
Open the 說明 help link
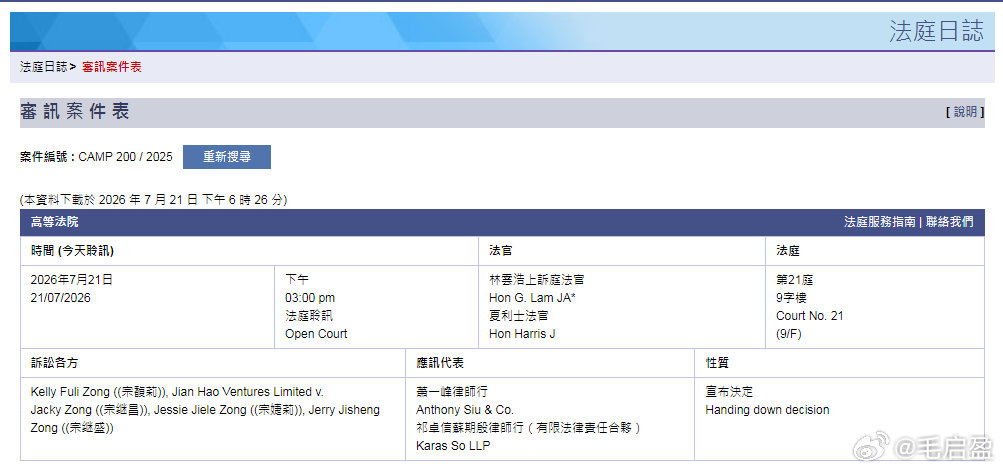click(x=965, y=112)
